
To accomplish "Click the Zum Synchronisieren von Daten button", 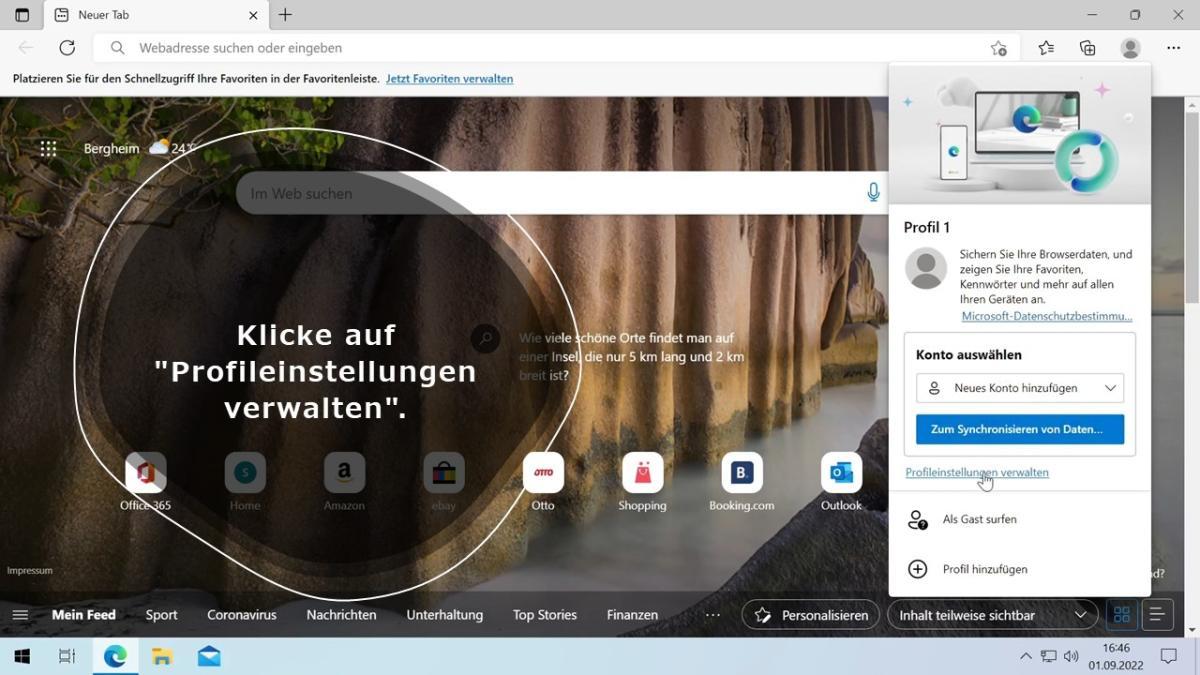I will (x=1019, y=429).
